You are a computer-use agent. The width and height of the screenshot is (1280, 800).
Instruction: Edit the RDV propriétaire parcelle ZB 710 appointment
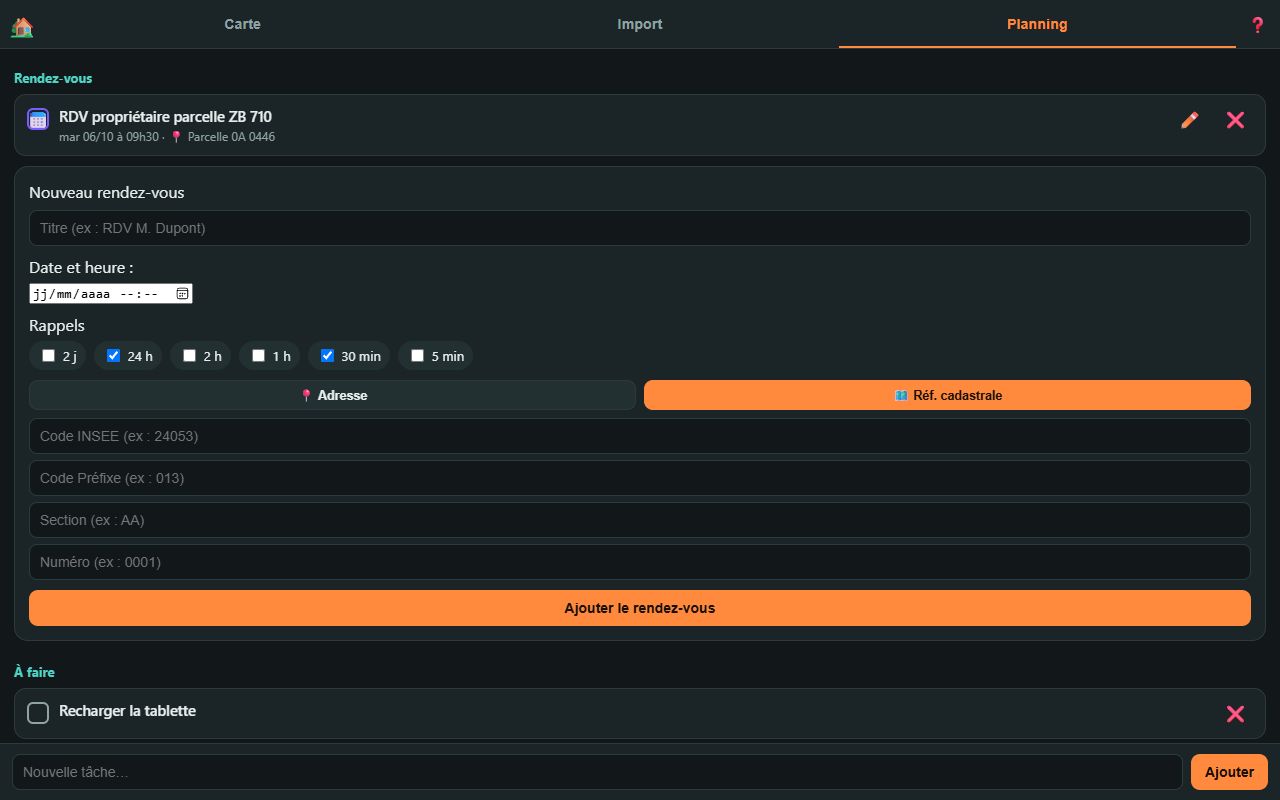[x=1189, y=120]
